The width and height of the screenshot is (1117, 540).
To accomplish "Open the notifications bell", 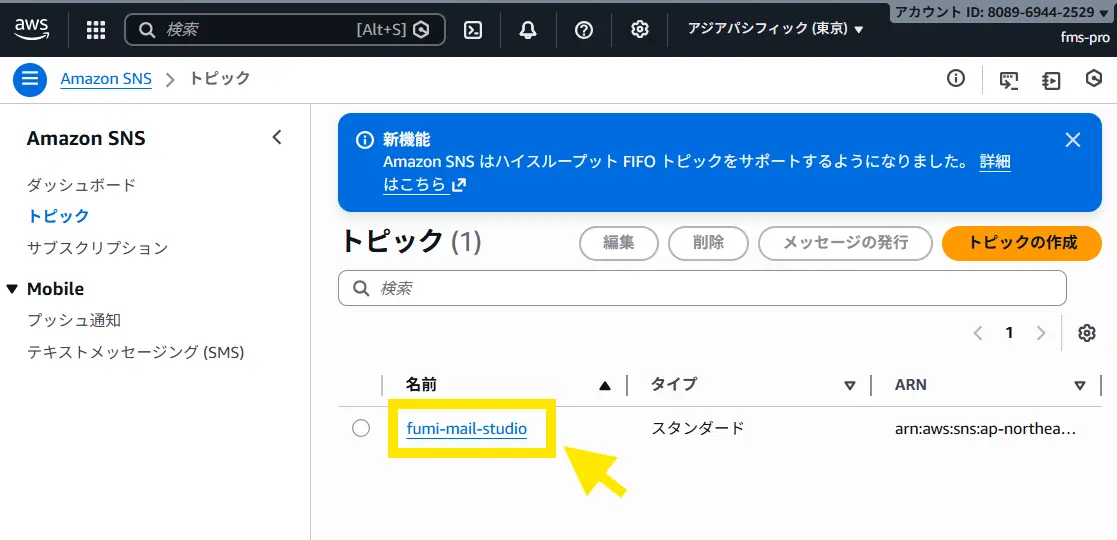I will [x=528, y=30].
